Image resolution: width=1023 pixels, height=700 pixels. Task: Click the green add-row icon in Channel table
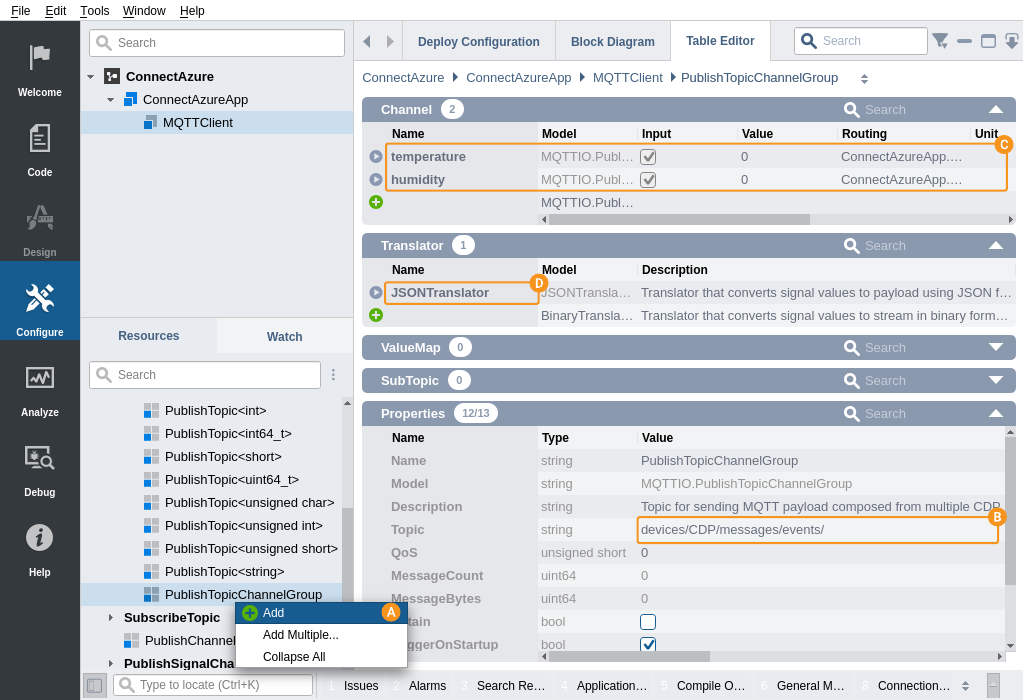tap(376, 202)
